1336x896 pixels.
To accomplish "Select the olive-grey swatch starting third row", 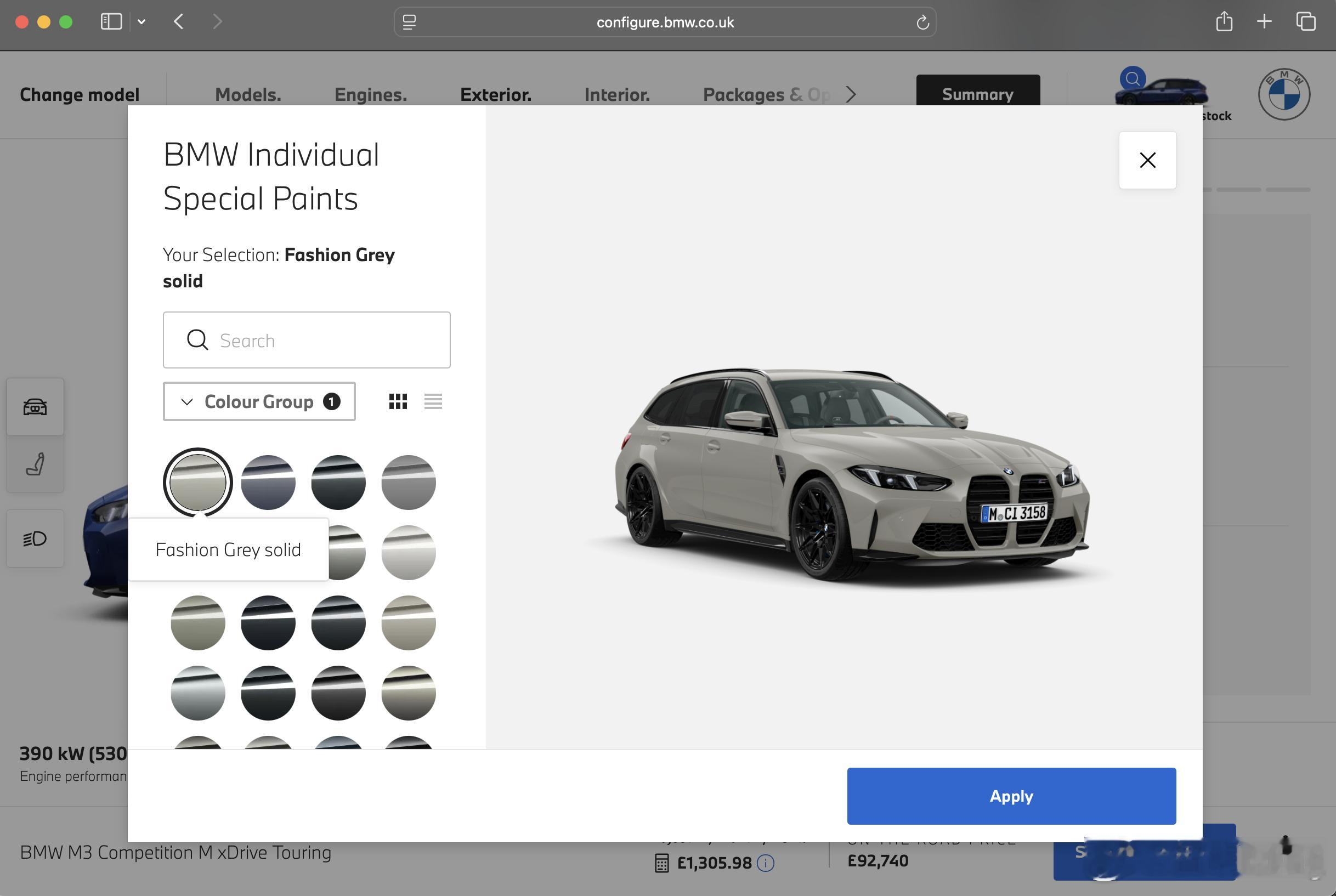I will coord(198,623).
